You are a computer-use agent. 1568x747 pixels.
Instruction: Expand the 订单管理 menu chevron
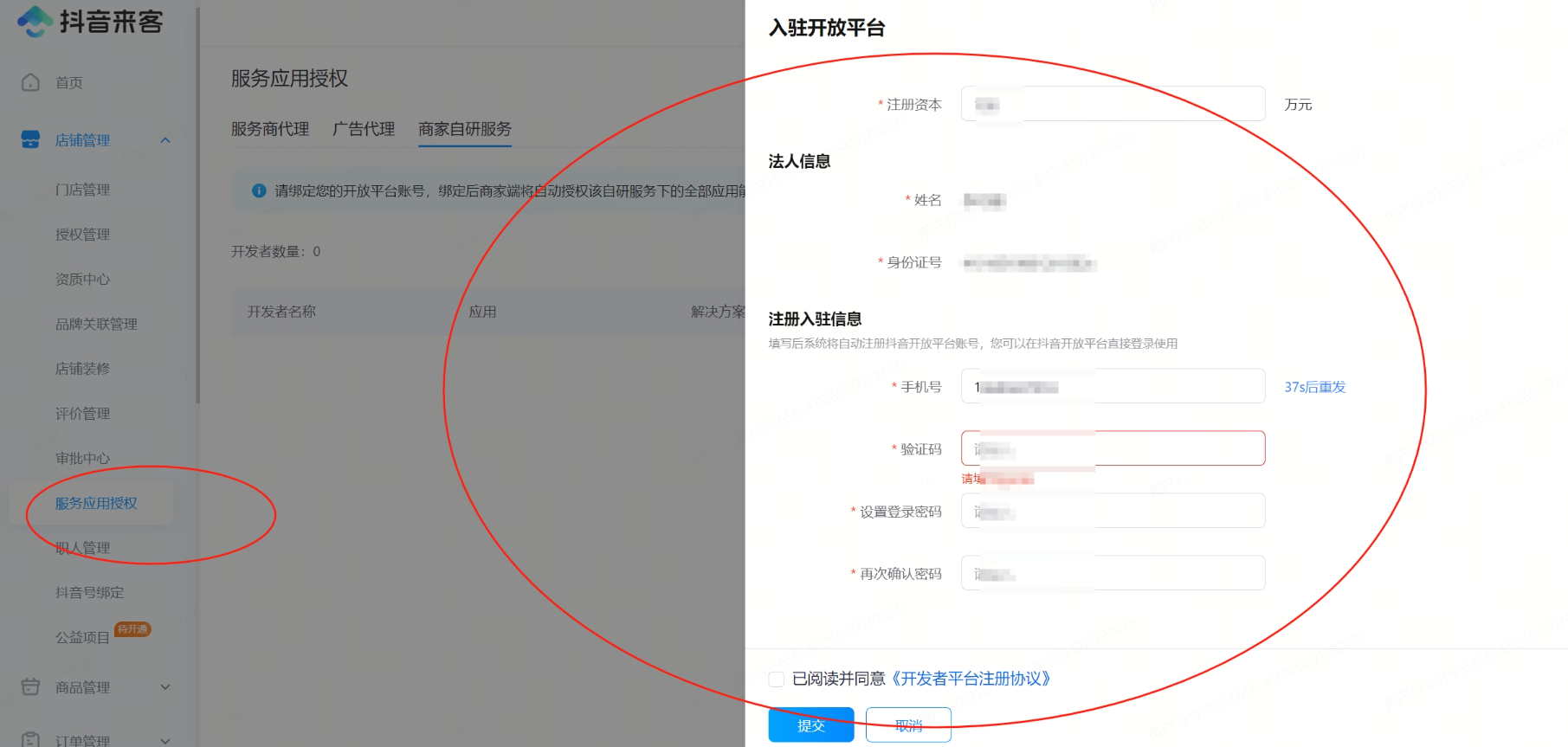(x=165, y=741)
